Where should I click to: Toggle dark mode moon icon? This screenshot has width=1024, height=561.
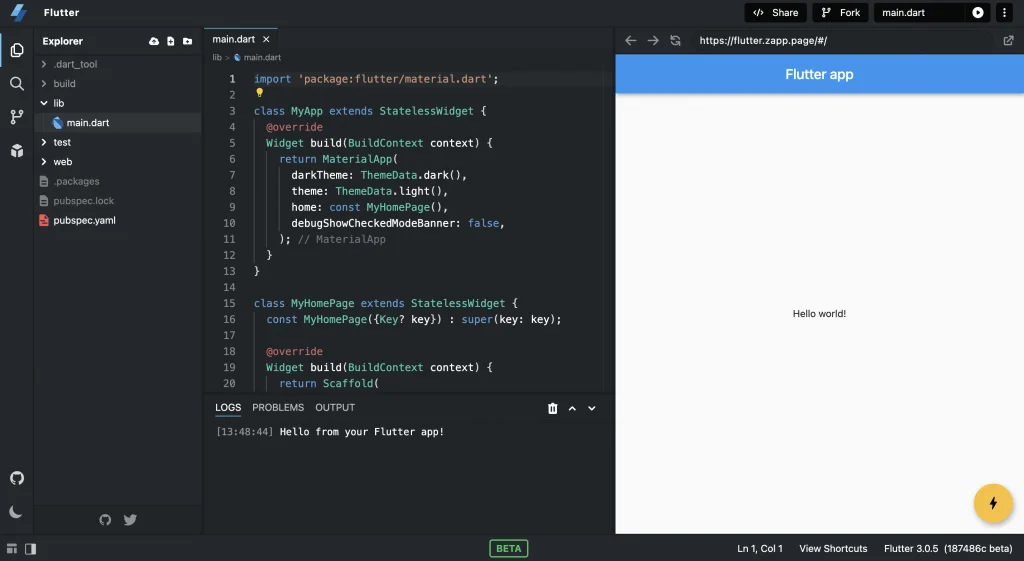click(16, 512)
